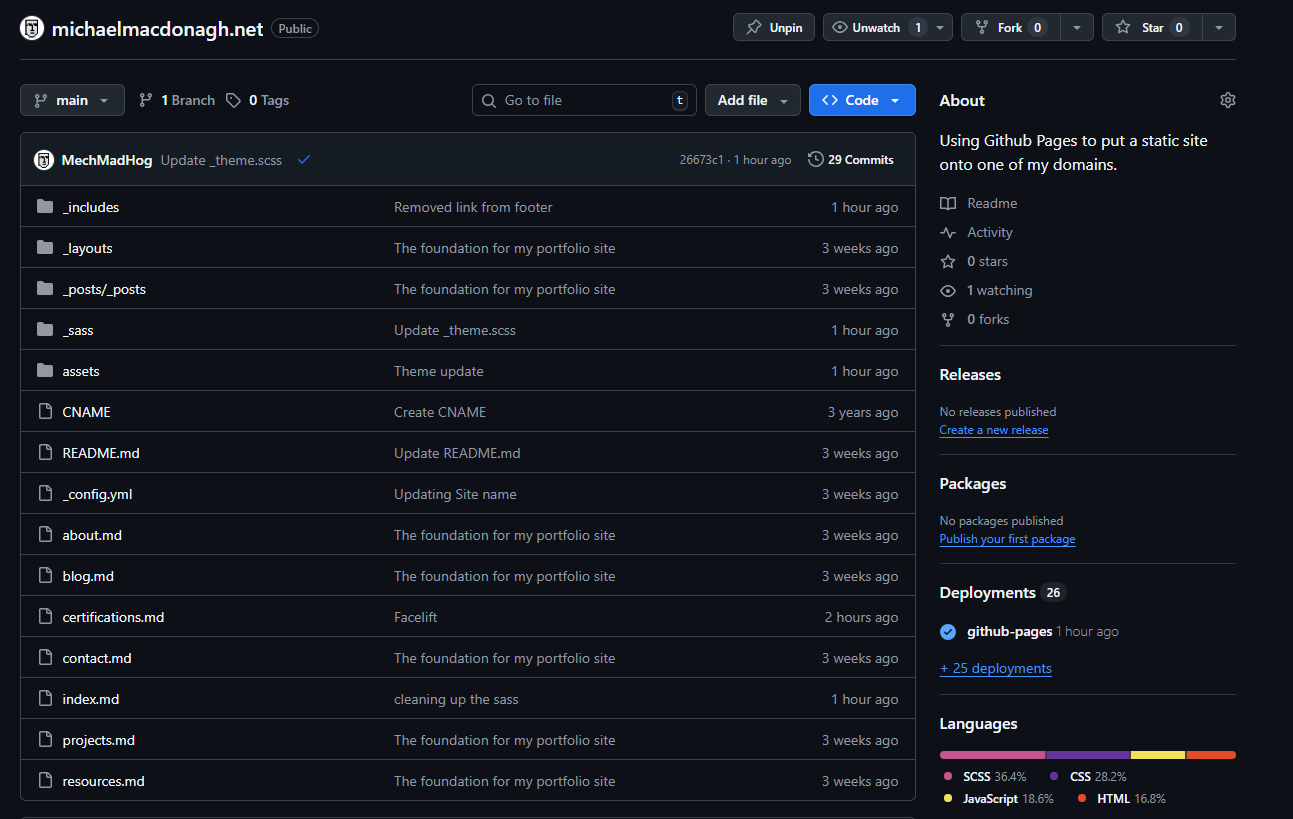The width and height of the screenshot is (1293, 819).
Task: Click the eye icon next to 1 watching
Action: 948,290
